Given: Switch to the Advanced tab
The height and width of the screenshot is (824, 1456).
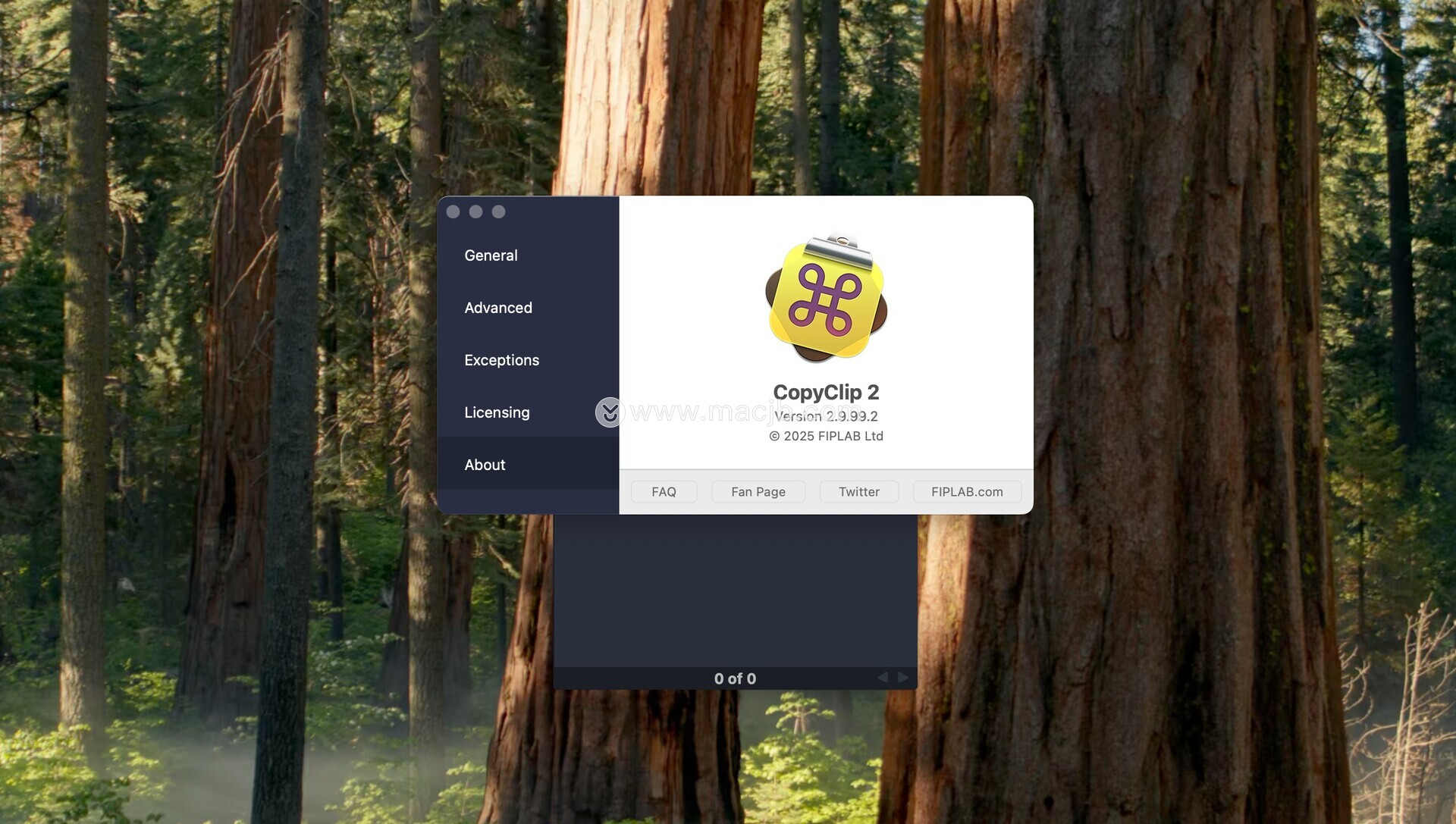Looking at the screenshot, I should coord(528,308).
